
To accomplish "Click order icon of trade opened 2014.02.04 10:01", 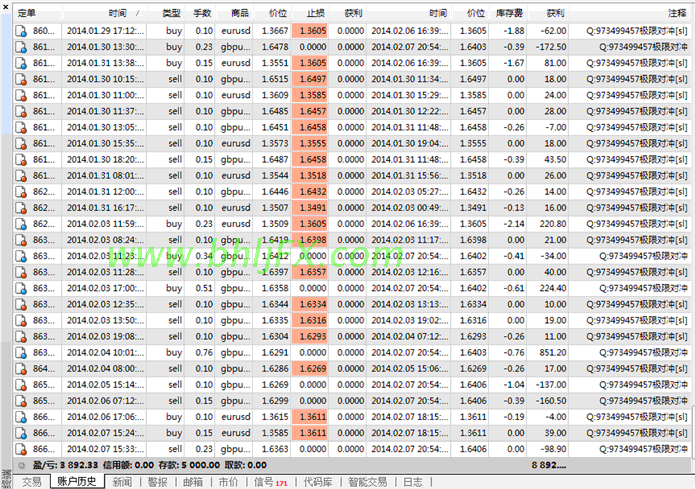I will point(21,353).
